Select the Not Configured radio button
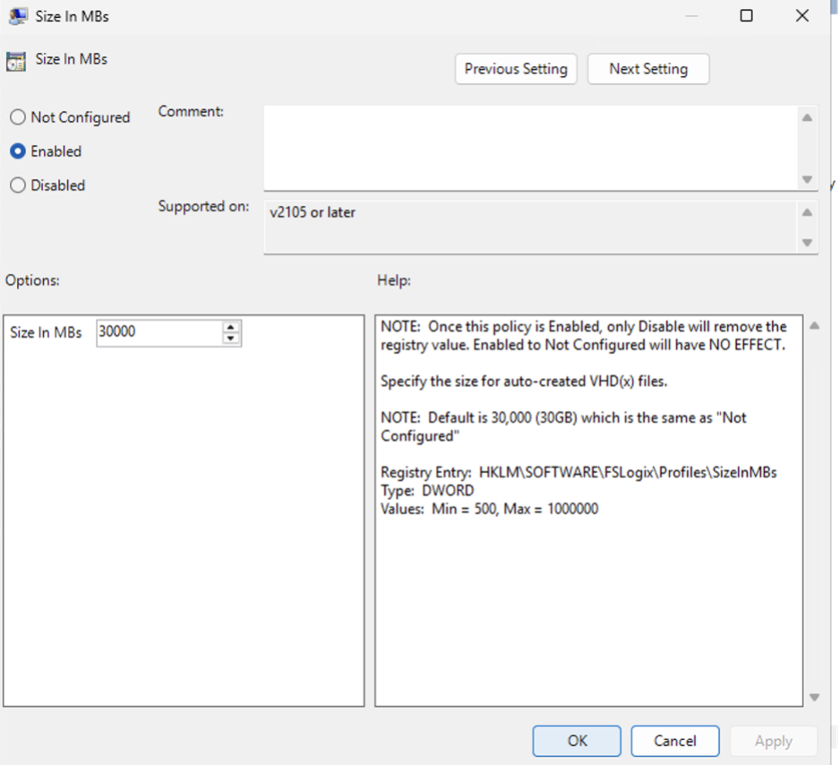This screenshot has height=766, width=840. 18,117
